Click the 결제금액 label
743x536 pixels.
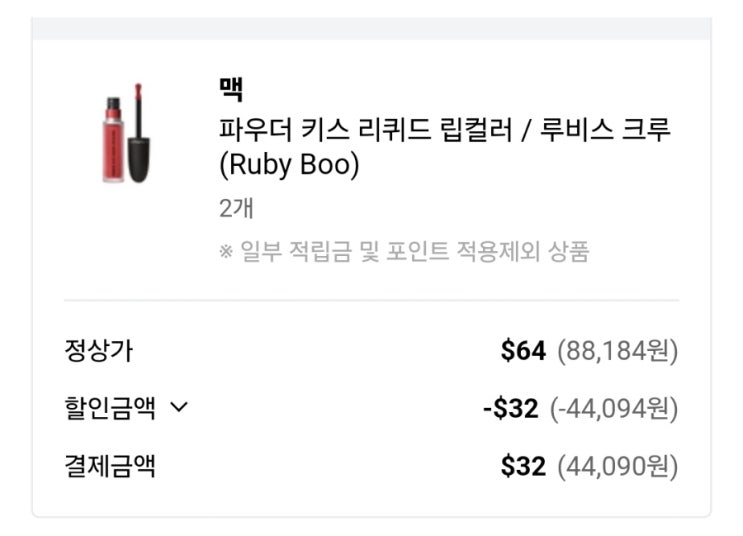click(108, 466)
